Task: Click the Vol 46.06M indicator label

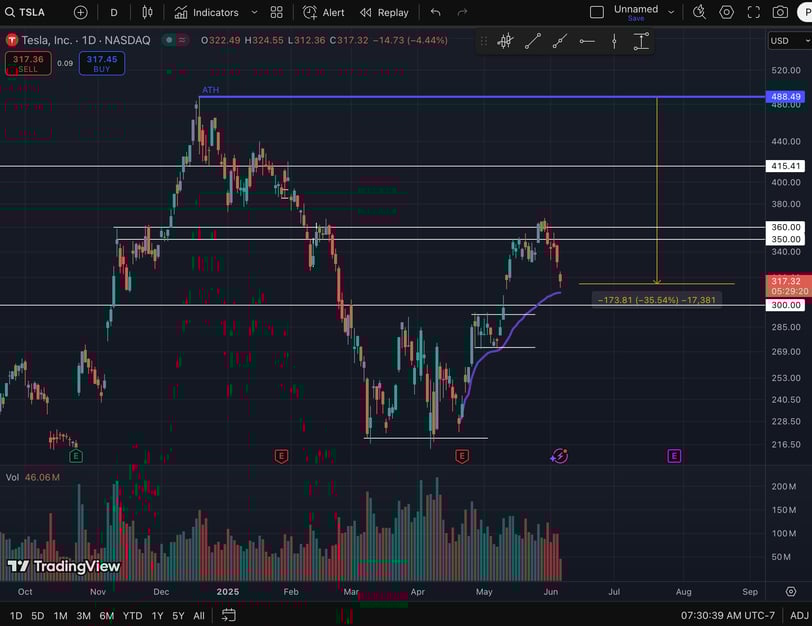Action: pos(33,477)
